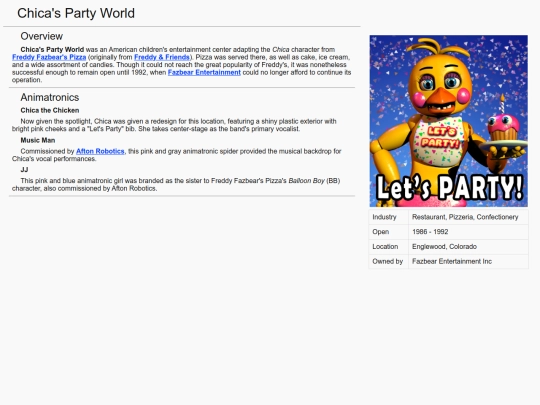This screenshot has width=540, height=405.
Task: Select the 1986 - 1992 value
Action: (430, 232)
